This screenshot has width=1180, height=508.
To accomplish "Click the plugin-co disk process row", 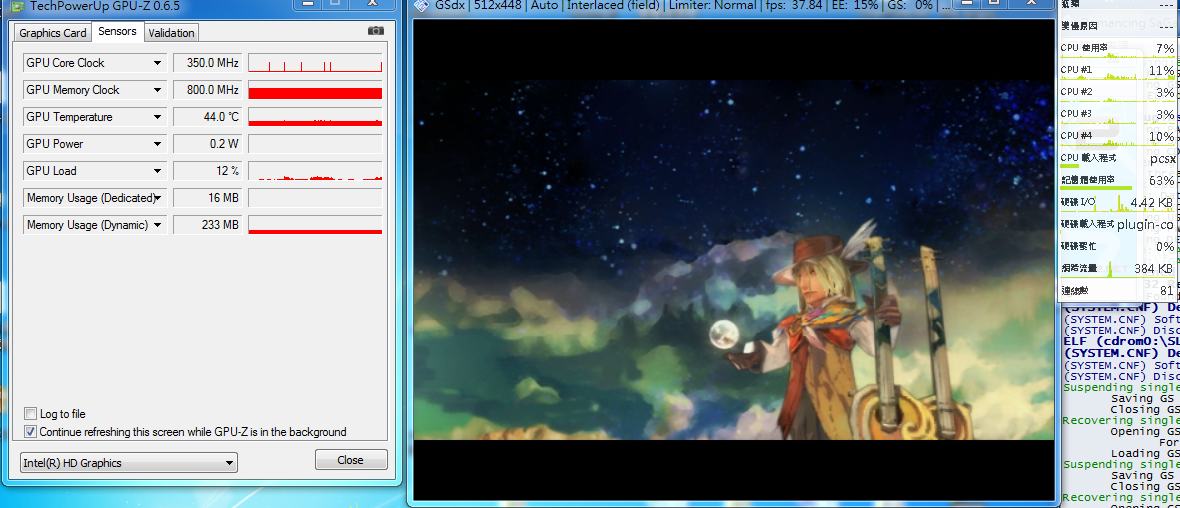I will coord(1118,224).
